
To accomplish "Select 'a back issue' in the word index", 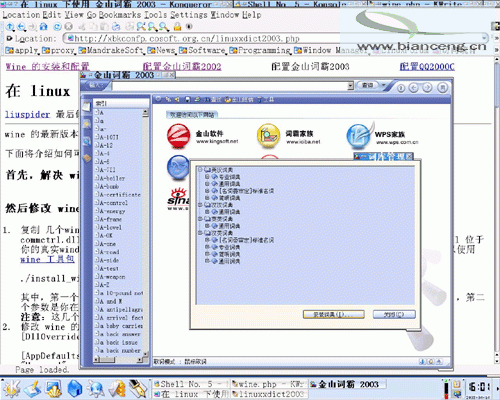I will [x=118, y=342].
